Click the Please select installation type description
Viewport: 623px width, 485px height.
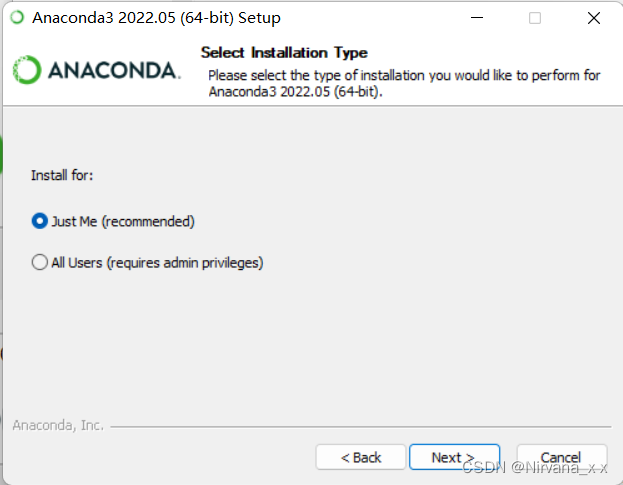coord(404,83)
